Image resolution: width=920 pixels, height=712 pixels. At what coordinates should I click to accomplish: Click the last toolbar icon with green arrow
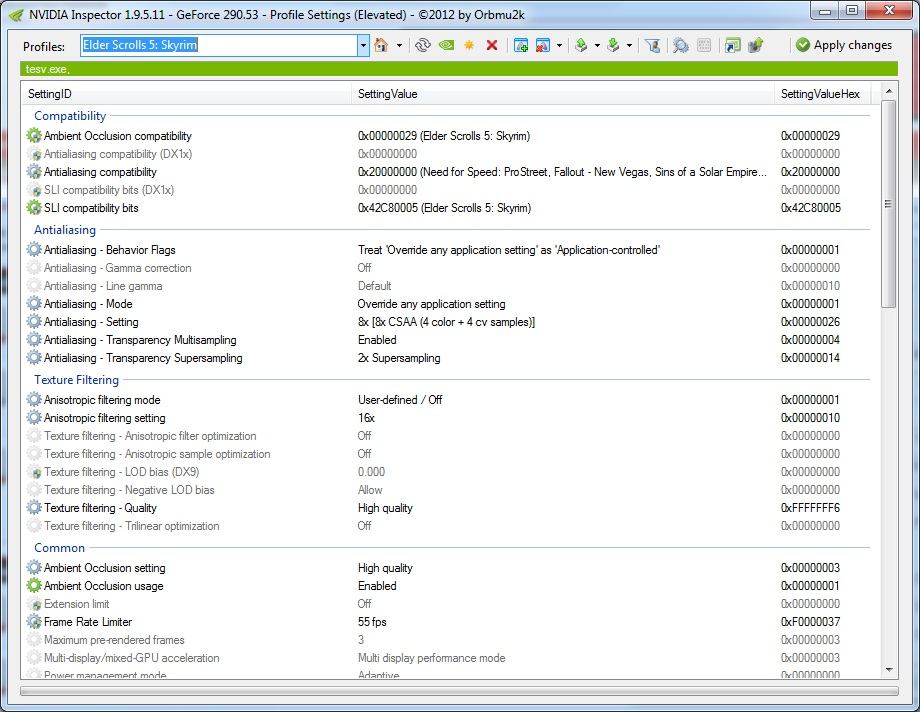click(756, 45)
